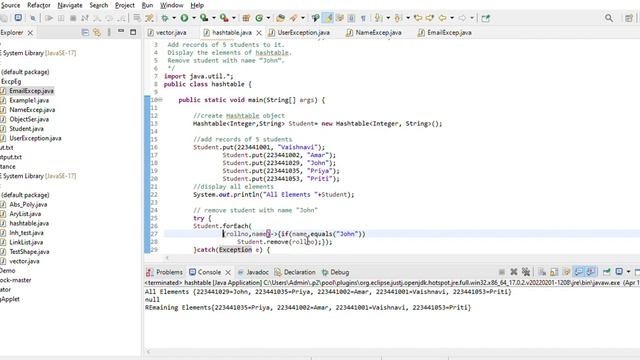Click the Pin Editor toolbar icon
This screenshot has width=640, height=360.
point(485,18)
